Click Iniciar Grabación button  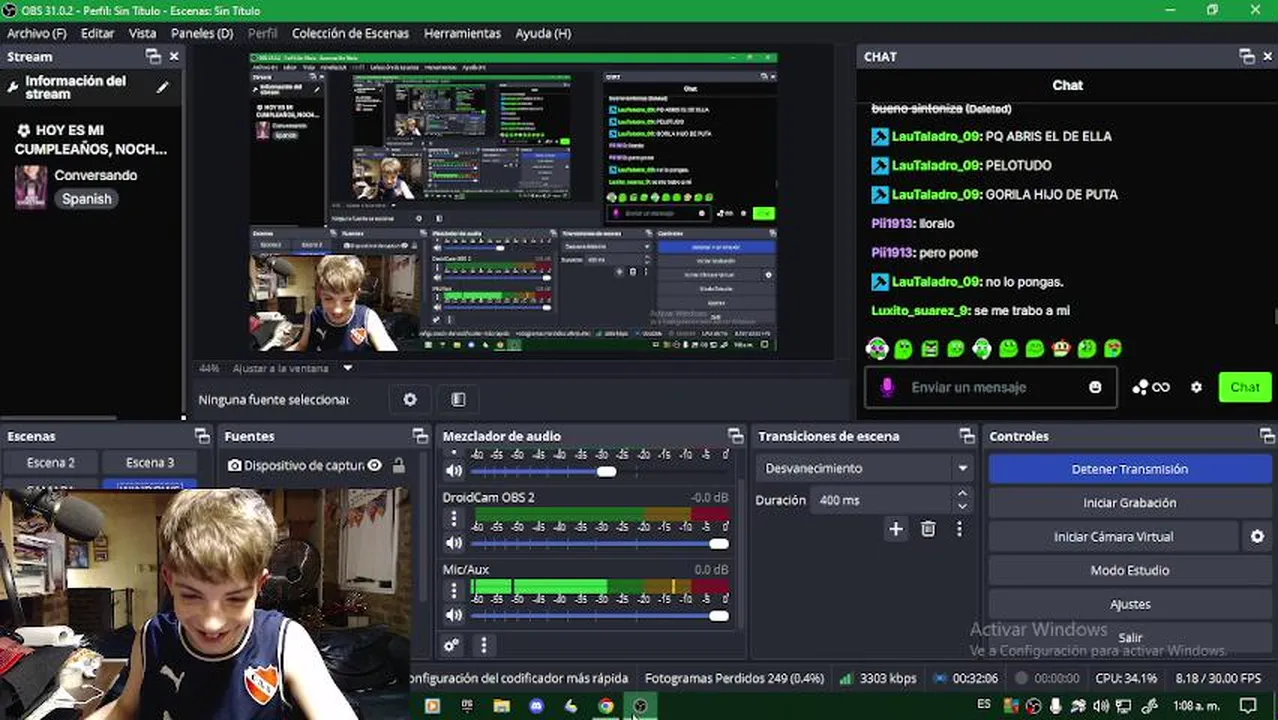(1129, 503)
